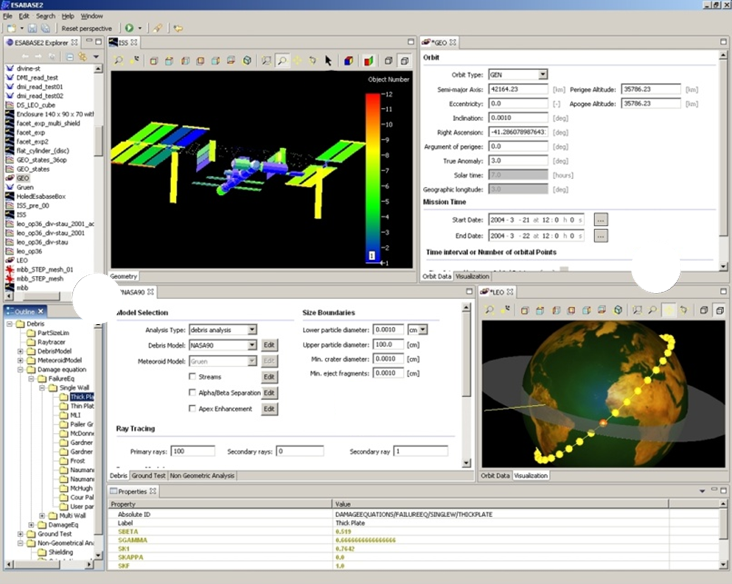Image resolution: width=732 pixels, height=584 pixels.
Task: Click the browse button beside End Date
Action: (600, 236)
